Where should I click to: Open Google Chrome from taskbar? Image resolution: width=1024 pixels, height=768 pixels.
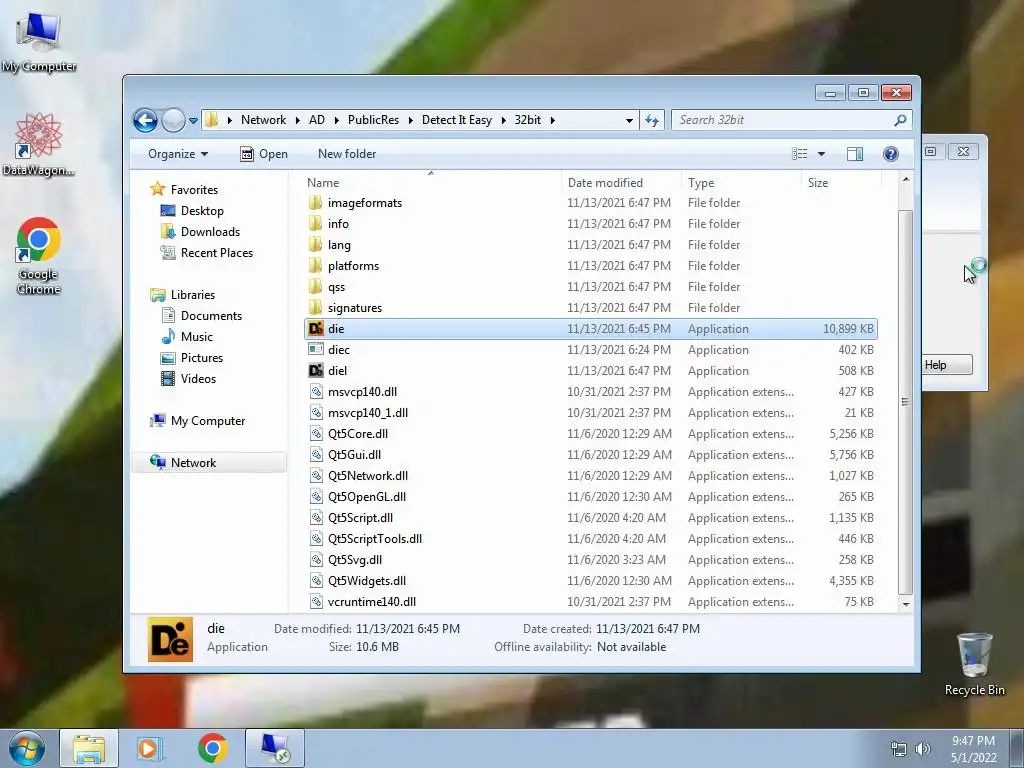(213, 748)
